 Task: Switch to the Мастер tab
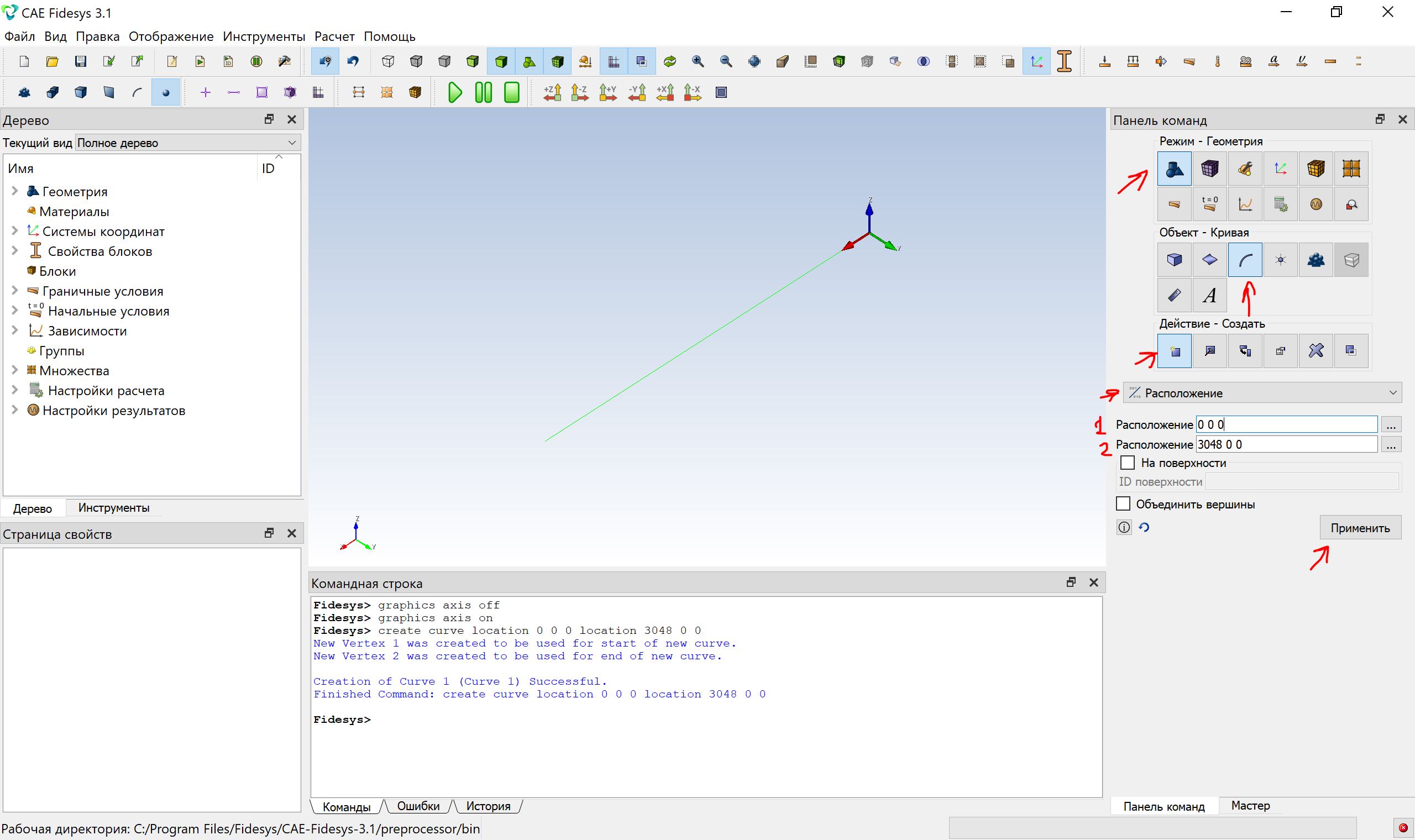[1250, 806]
